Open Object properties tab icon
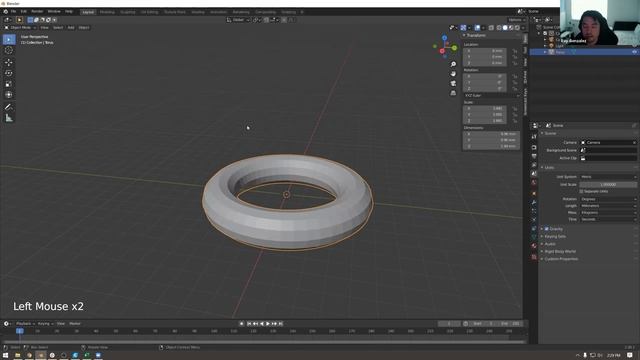The height and width of the screenshot is (360, 640). pyautogui.click(x=534, y=193)
